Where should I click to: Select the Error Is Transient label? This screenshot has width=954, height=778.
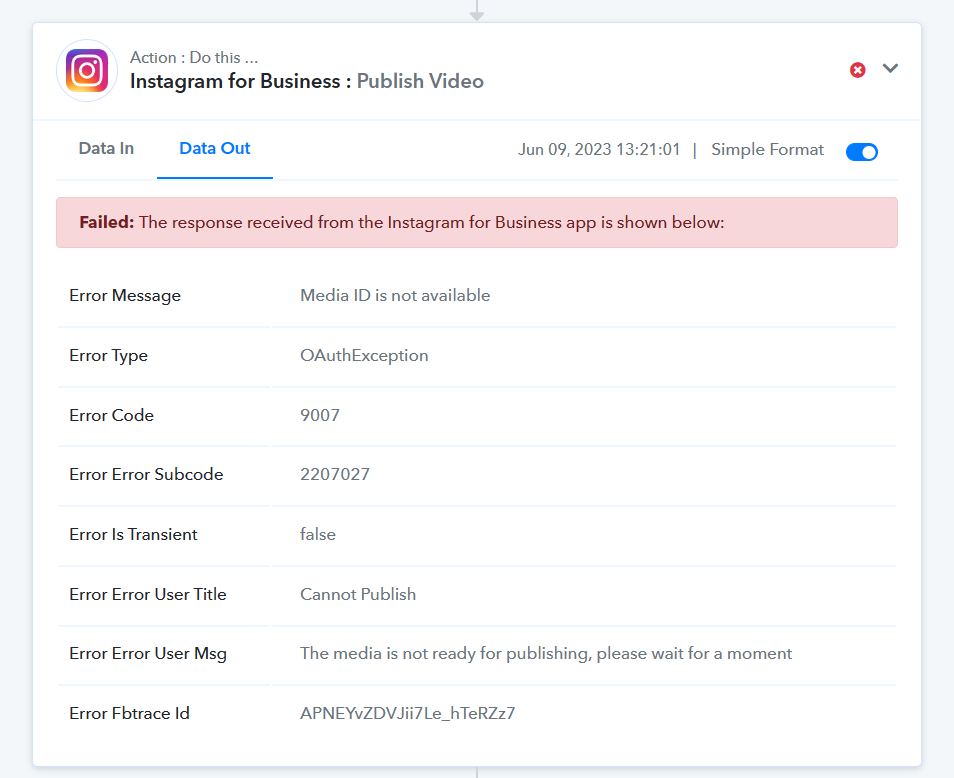133,535
